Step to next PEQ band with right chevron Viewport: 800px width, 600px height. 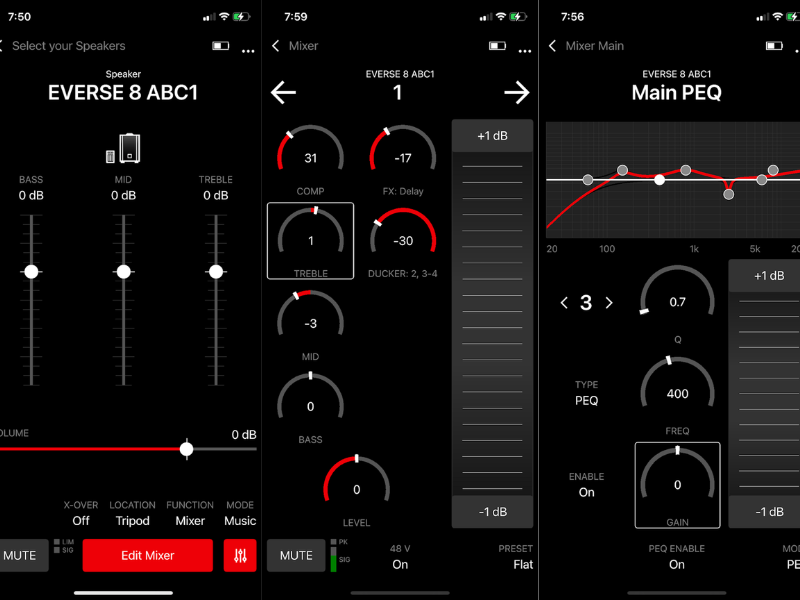pyautogui.click(x=609, y=303)
